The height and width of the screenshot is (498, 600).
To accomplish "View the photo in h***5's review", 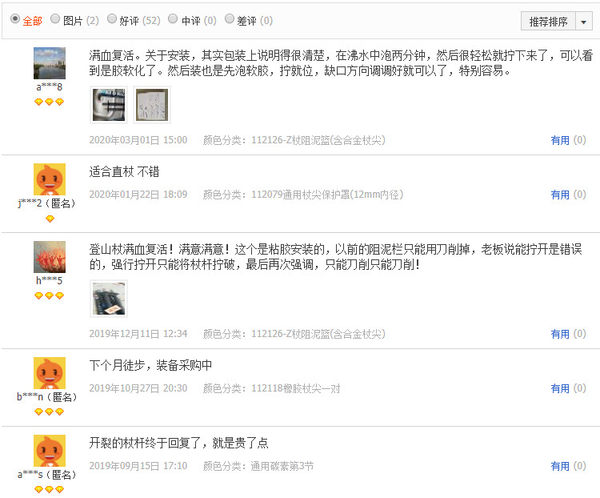I will point(109,299).
